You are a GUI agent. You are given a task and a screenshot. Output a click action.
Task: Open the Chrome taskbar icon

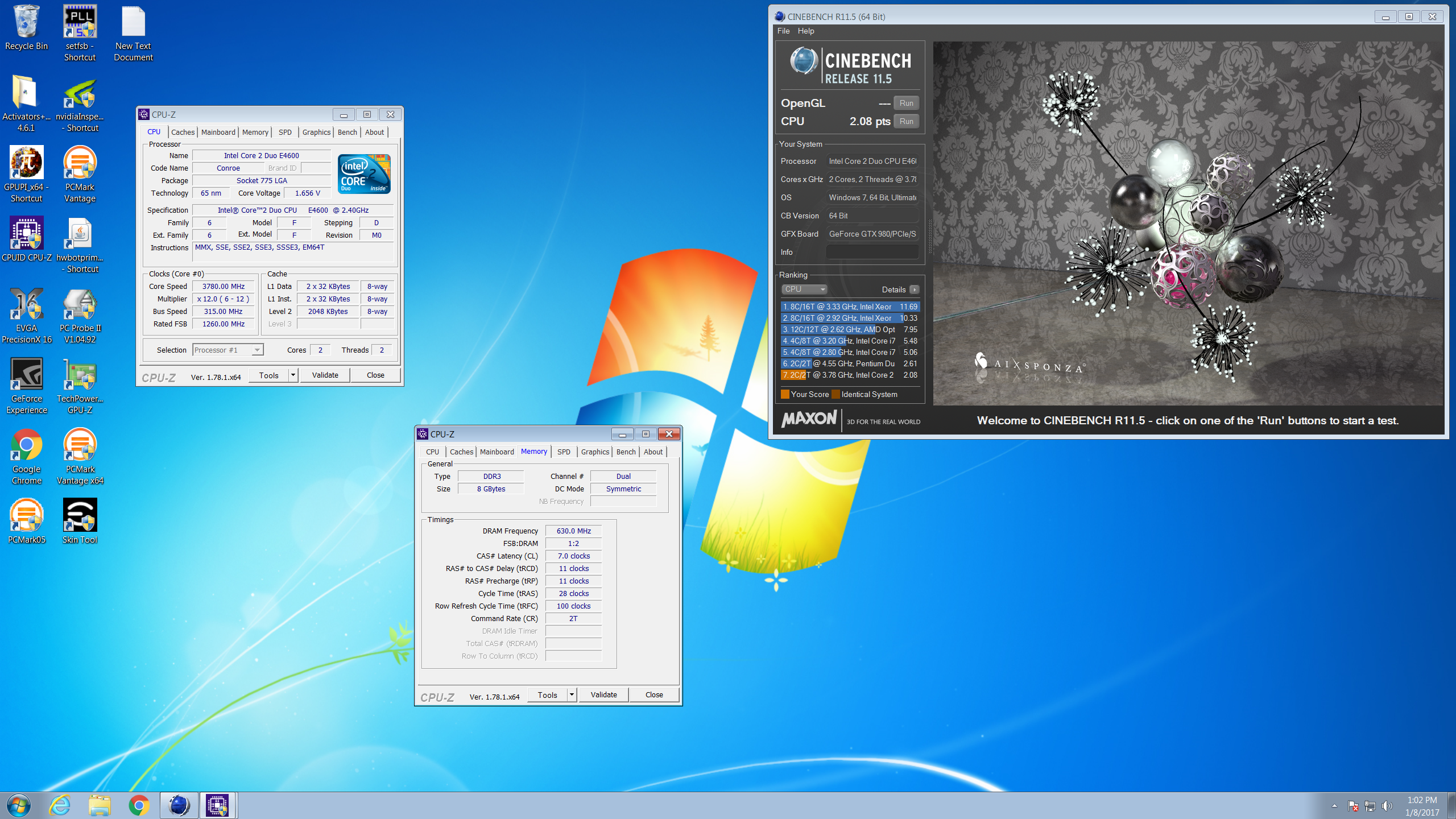pos(139,805)
